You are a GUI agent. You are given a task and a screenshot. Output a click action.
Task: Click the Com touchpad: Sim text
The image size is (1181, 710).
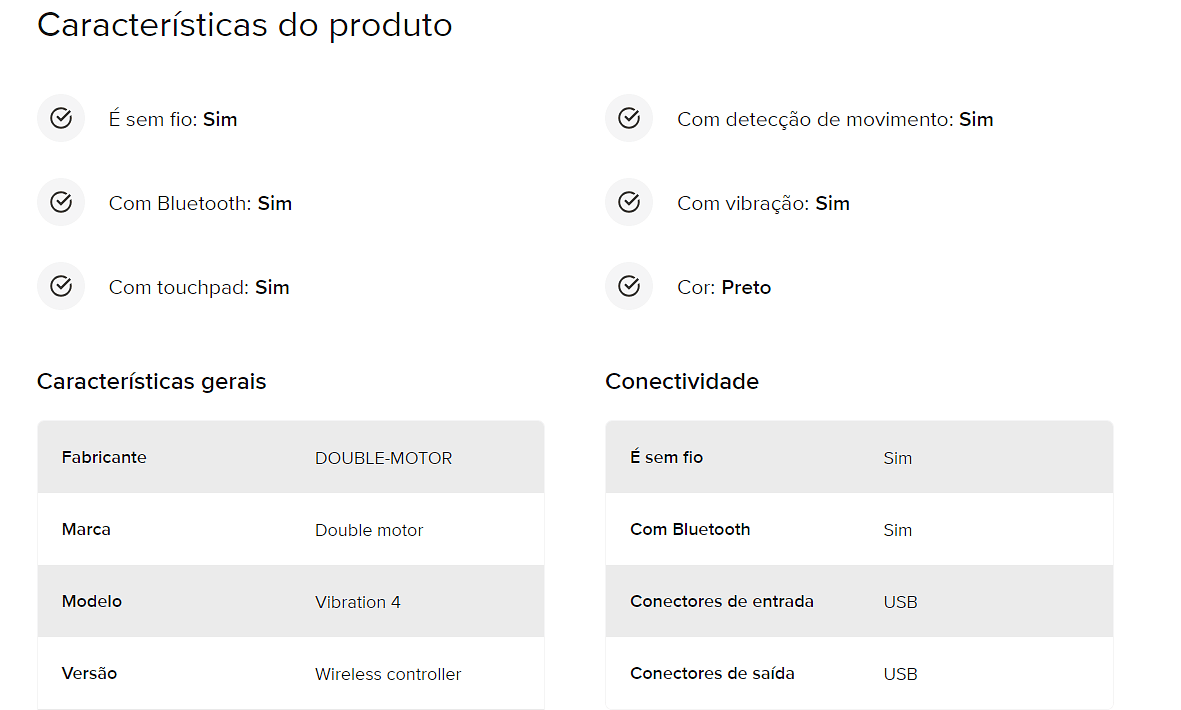click(x=199, y=288)
